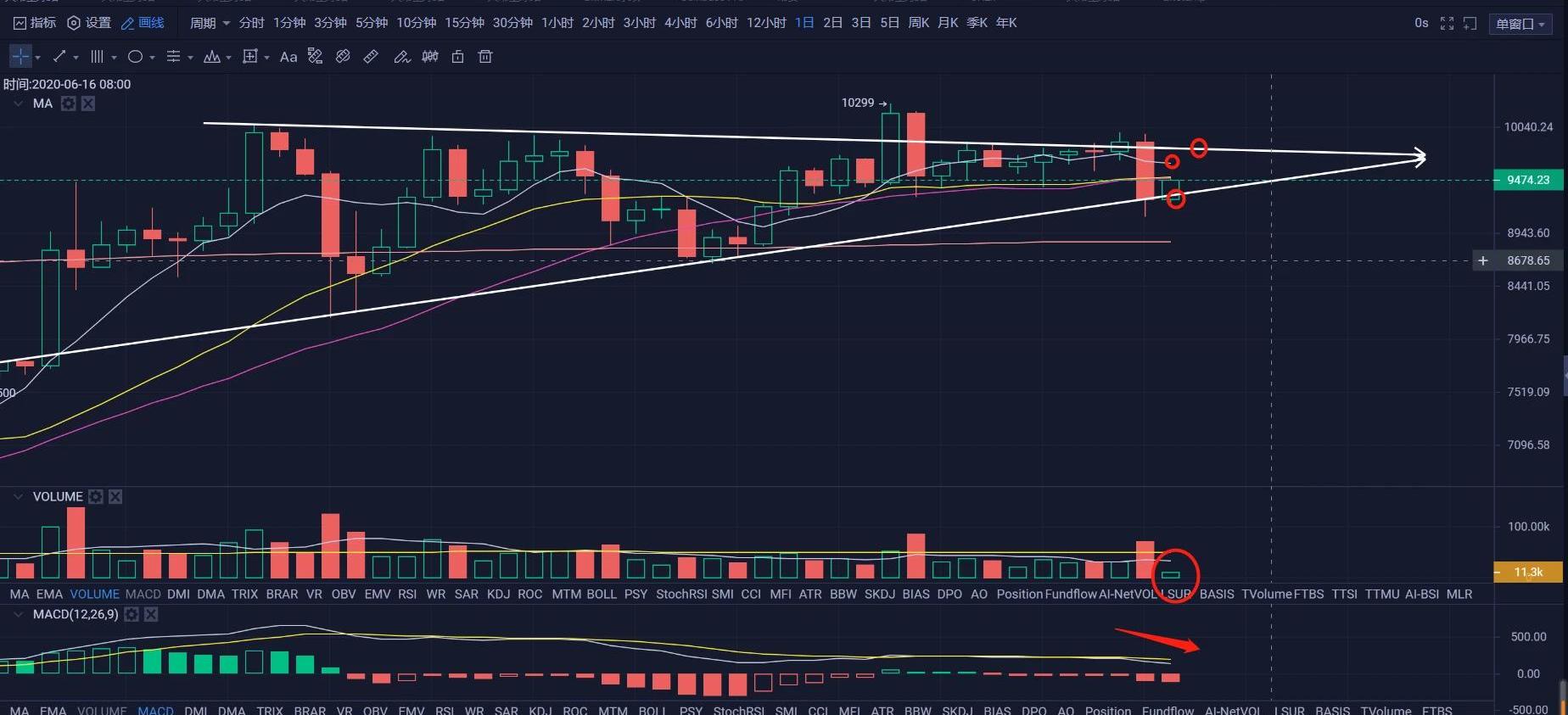Select the crosshair cursor tool
1568x715 pixels.
[20, 57]
